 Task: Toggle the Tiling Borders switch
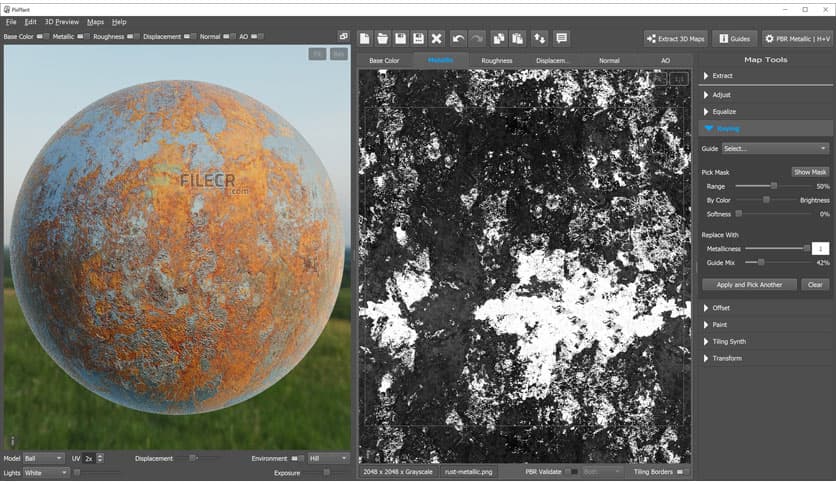tap(683, 471)
